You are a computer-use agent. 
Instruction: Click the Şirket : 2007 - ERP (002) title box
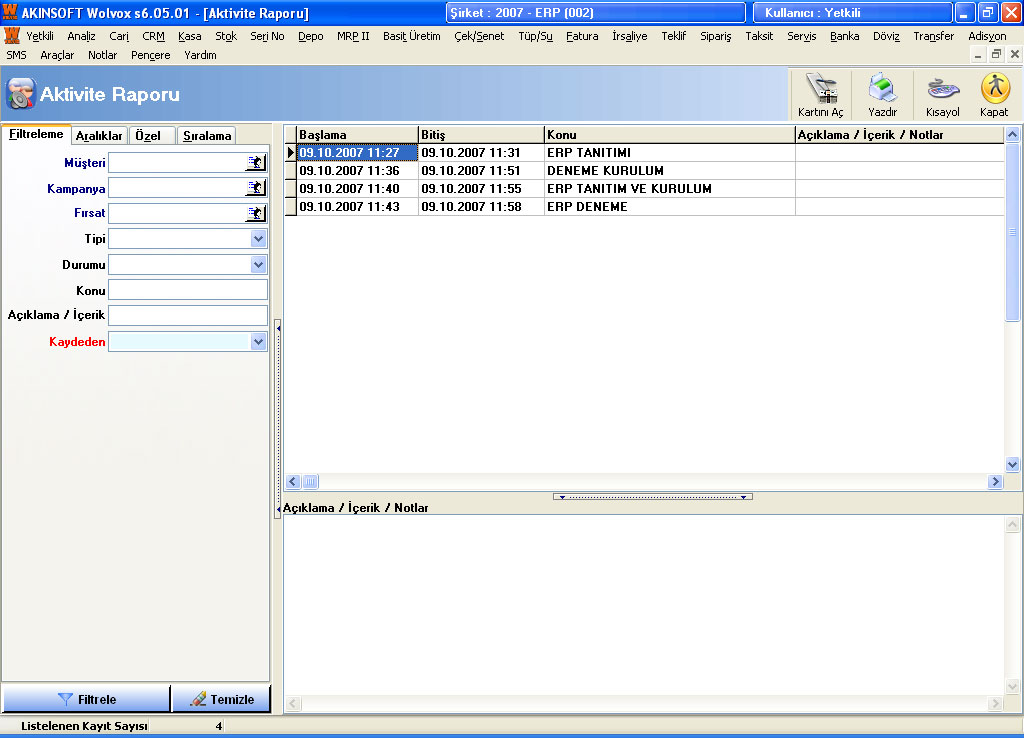click(x=596, y=12)
